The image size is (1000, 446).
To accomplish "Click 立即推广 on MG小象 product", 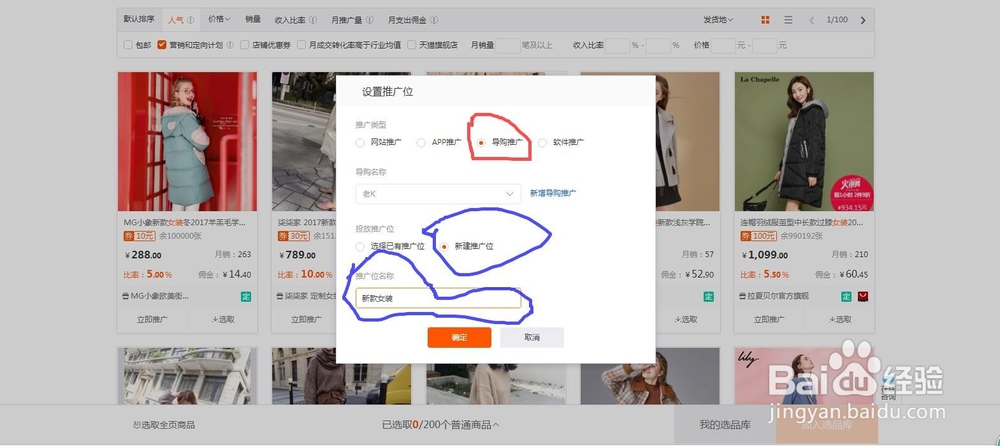I will pyautogui.click(x=152, y=319).
